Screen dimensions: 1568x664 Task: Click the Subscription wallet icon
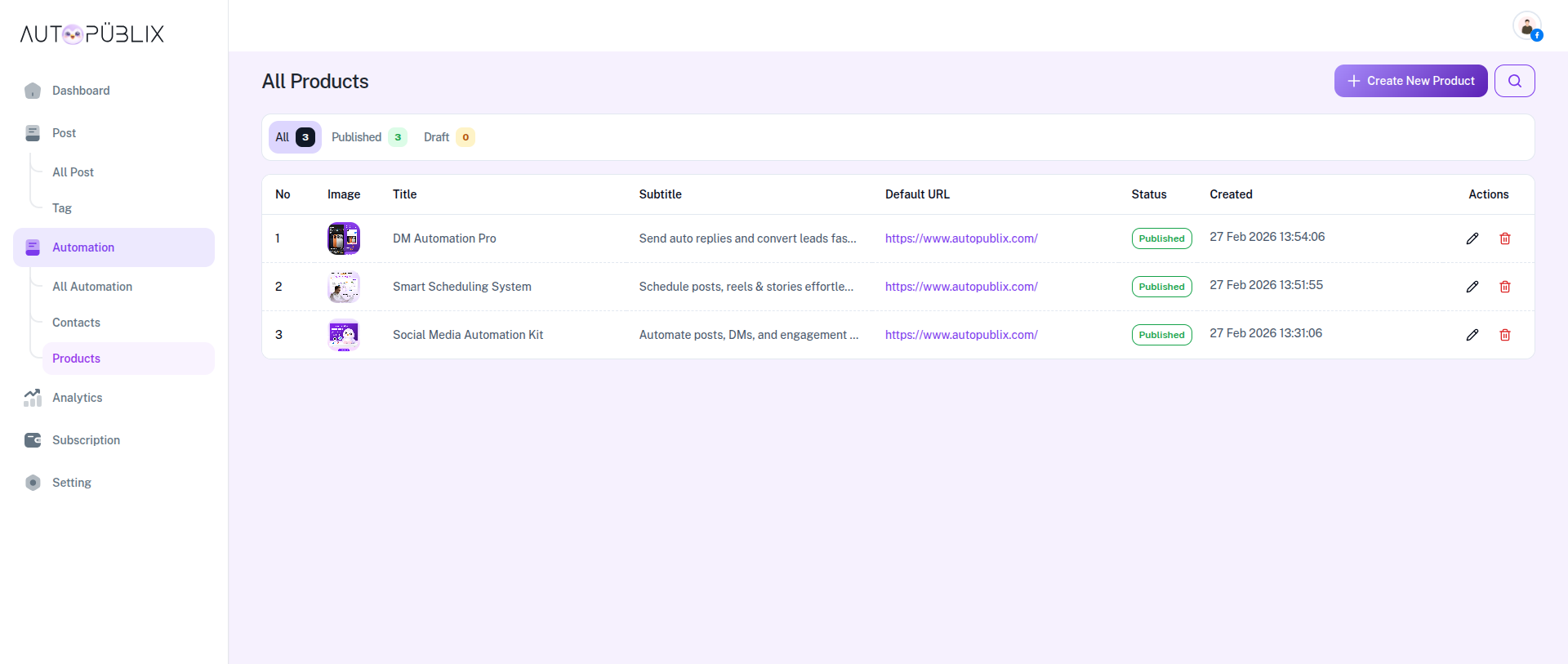point(33,440)
